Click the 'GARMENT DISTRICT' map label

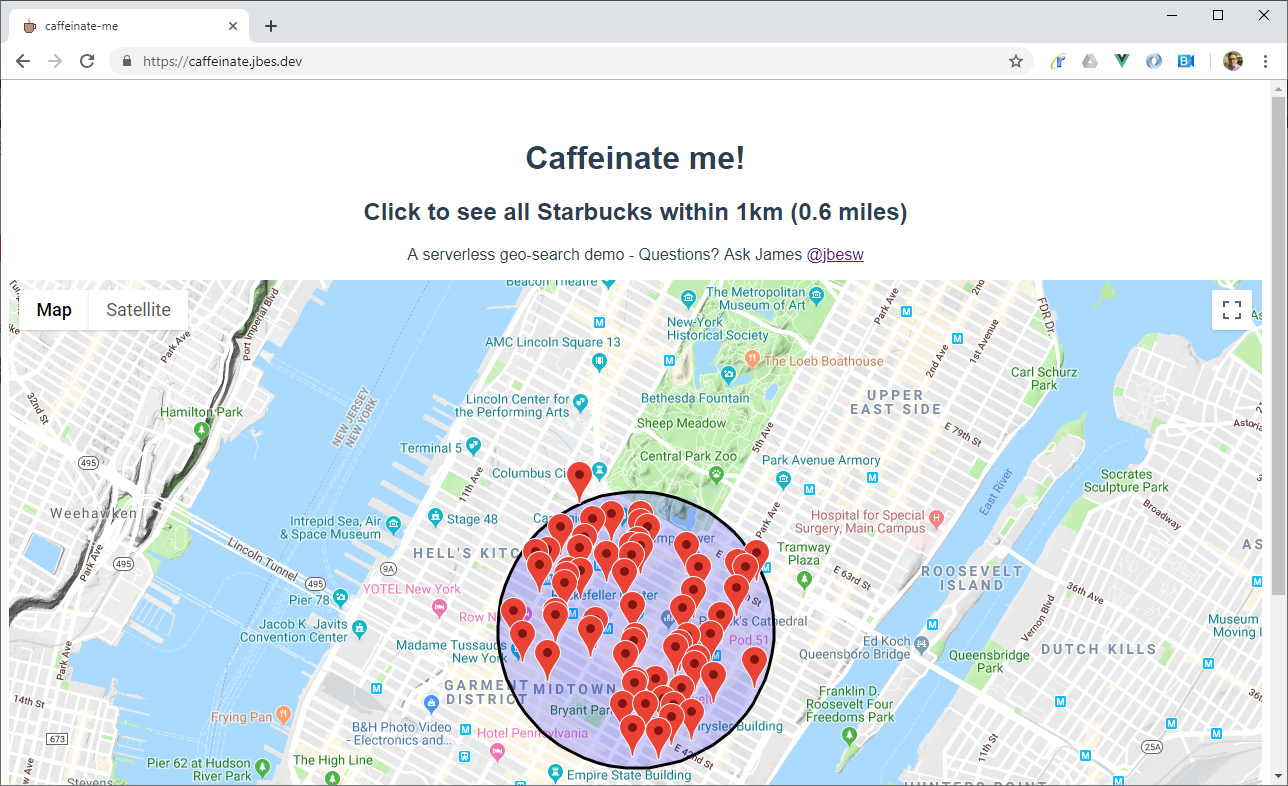point(487,692)
